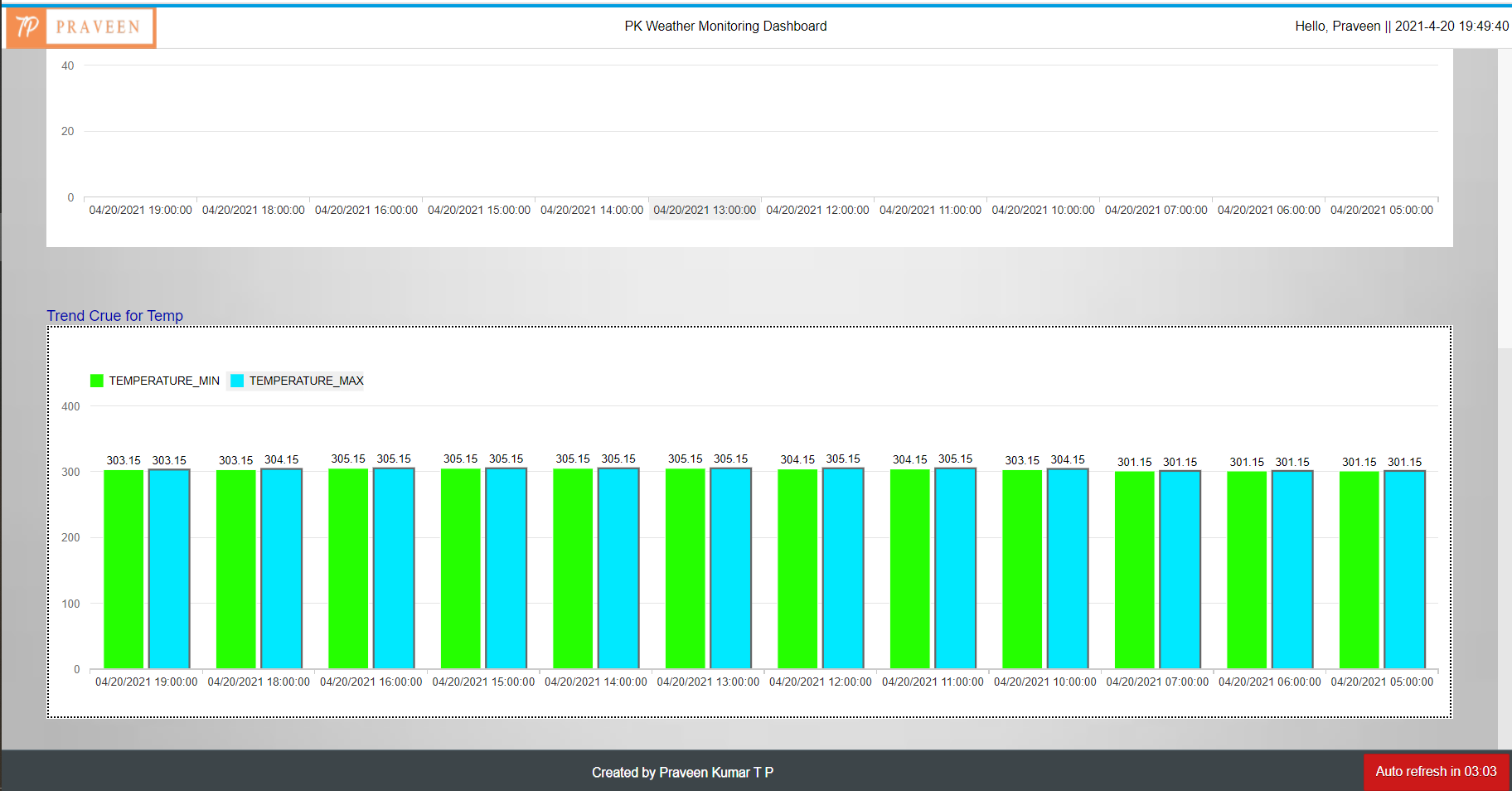Click the 400 y-axis label in temp chart
The image size is (1512, 791).
[70, 406]
